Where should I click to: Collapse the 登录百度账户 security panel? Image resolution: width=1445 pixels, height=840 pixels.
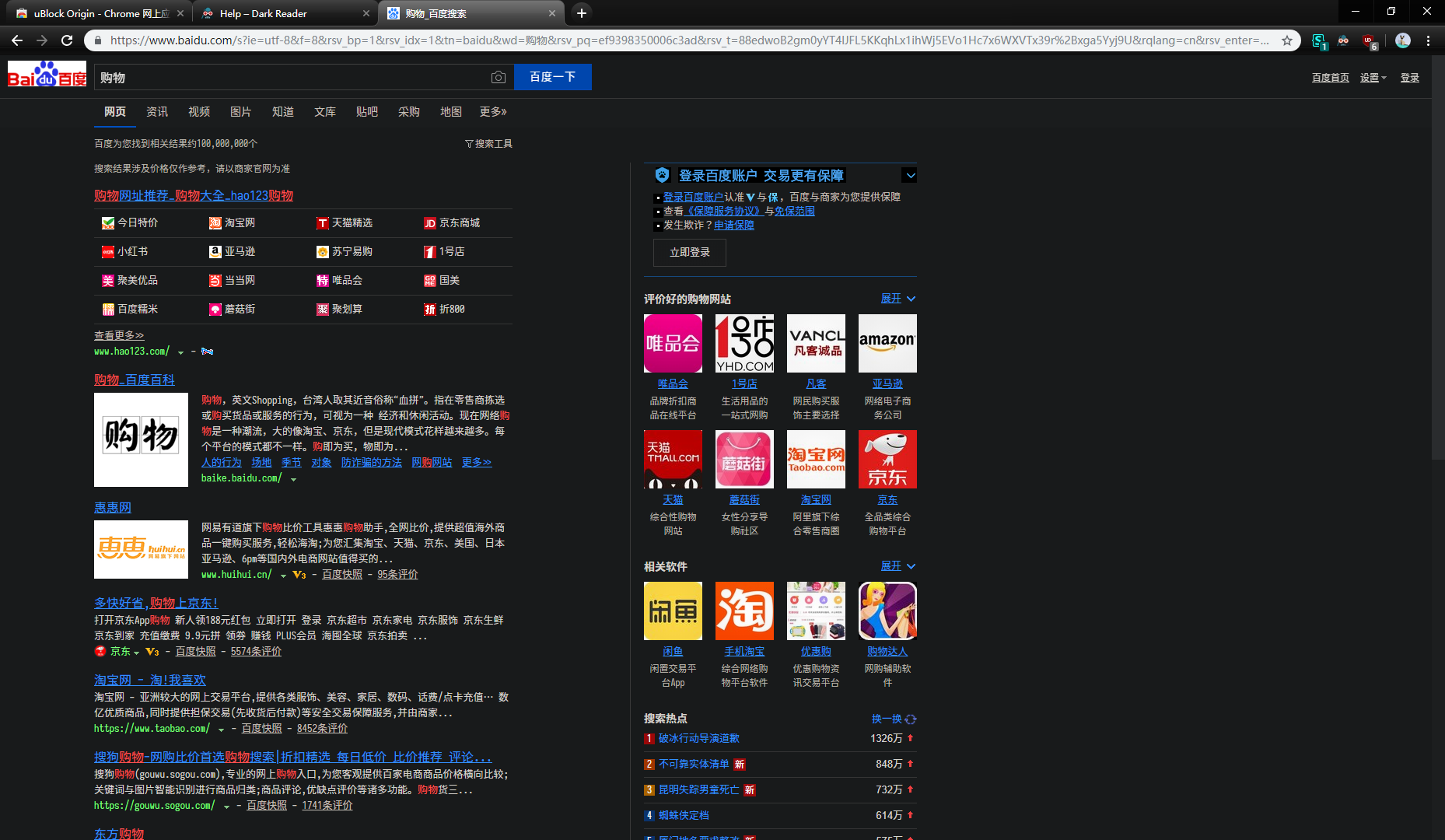[x=910, y=175]
